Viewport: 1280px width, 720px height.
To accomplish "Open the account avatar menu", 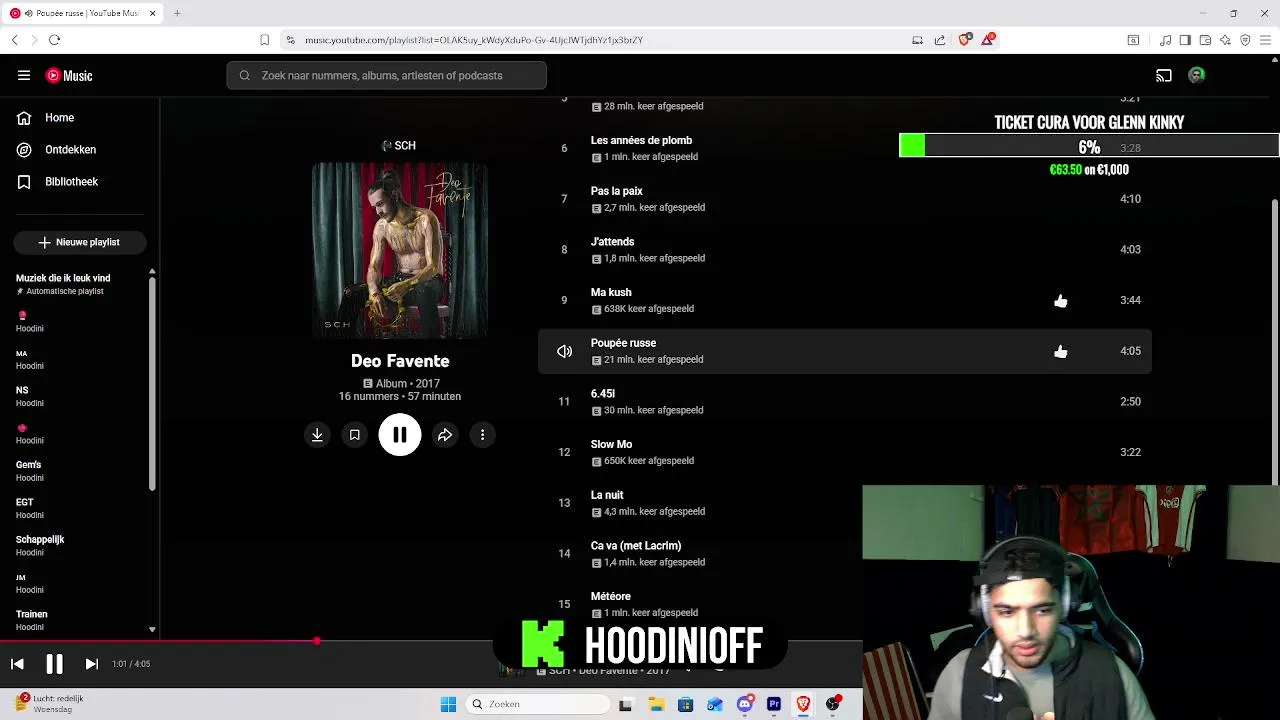I will coord(1196,75).
